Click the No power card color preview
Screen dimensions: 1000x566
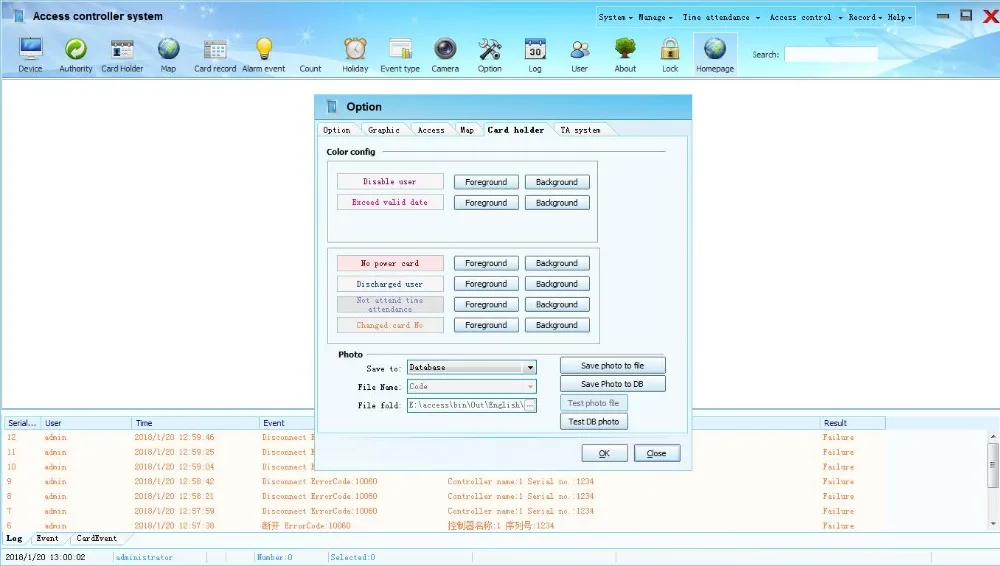[x=390, y=263]
